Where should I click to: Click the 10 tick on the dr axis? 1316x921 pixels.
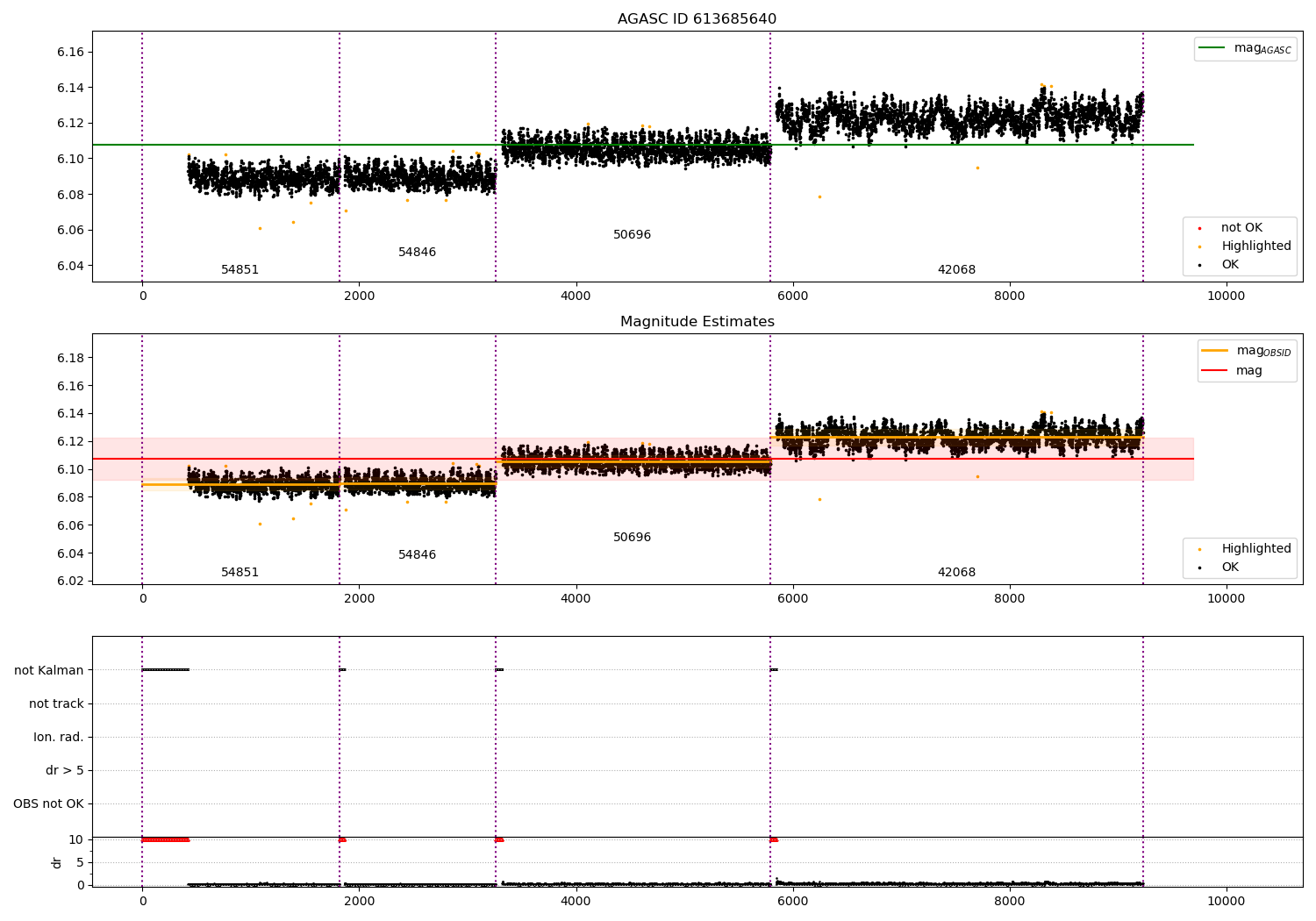(76, 839)
